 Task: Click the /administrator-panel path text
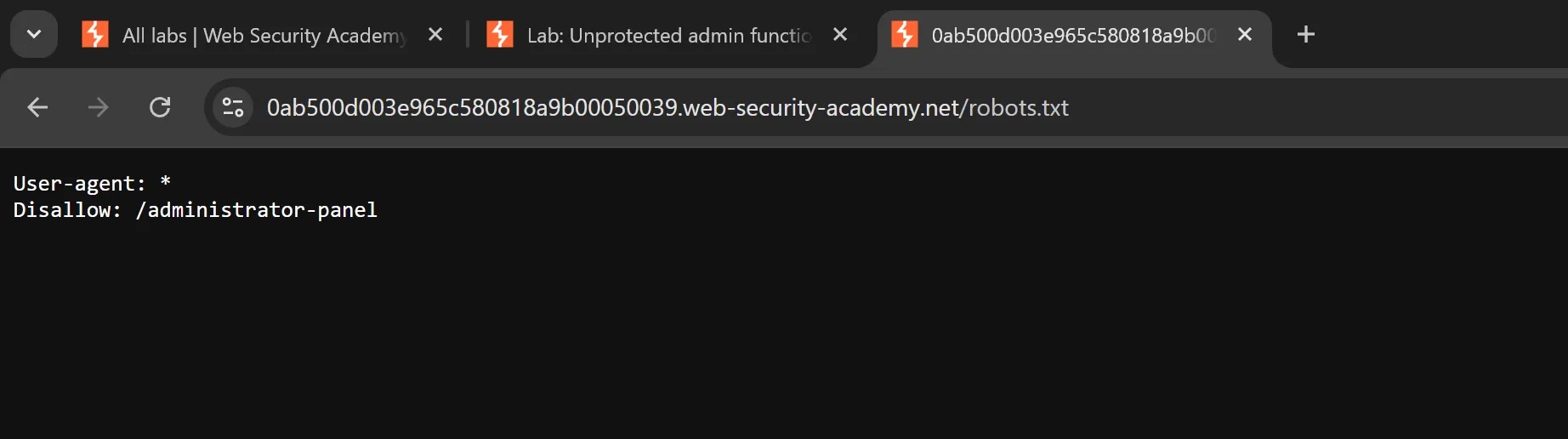[x=256, y=210]
